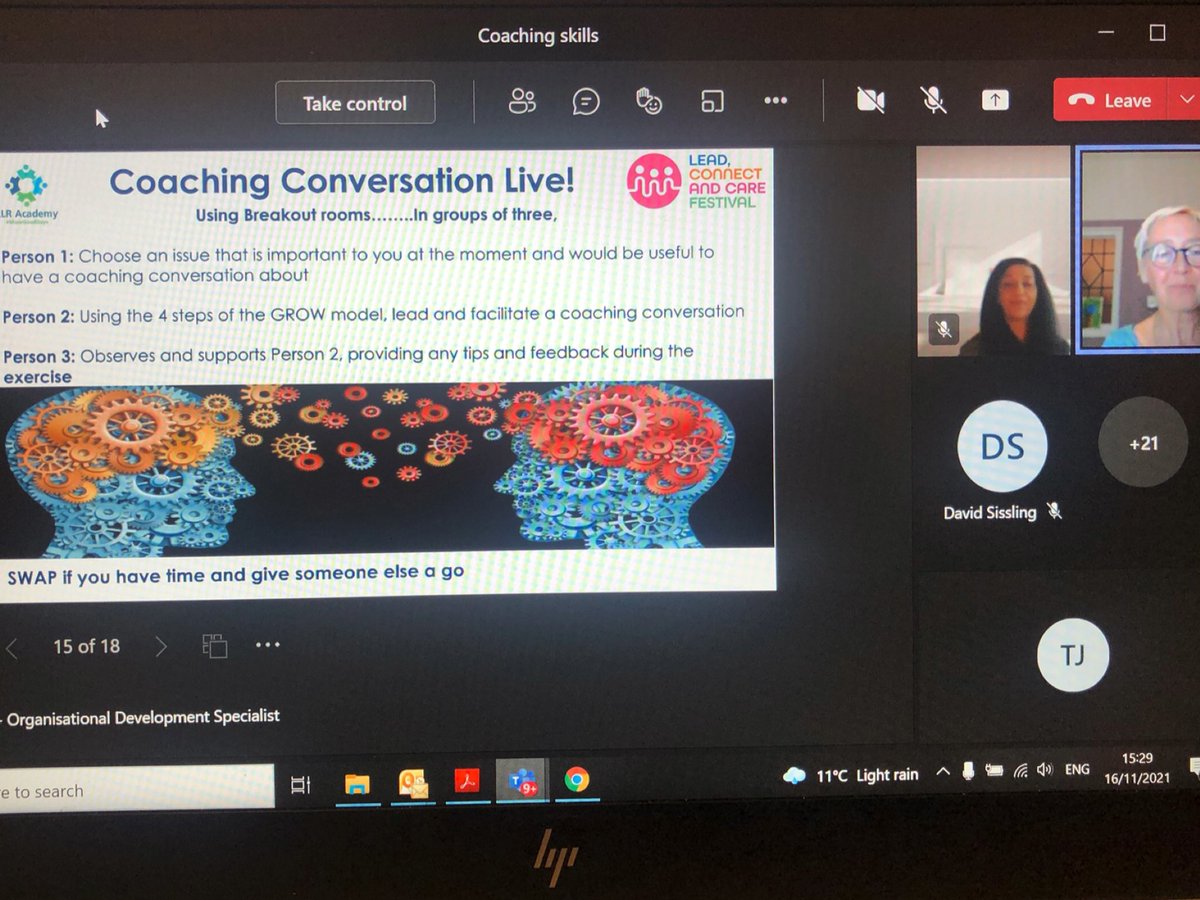Open the meeting chat icon

[x=586, y=101]
